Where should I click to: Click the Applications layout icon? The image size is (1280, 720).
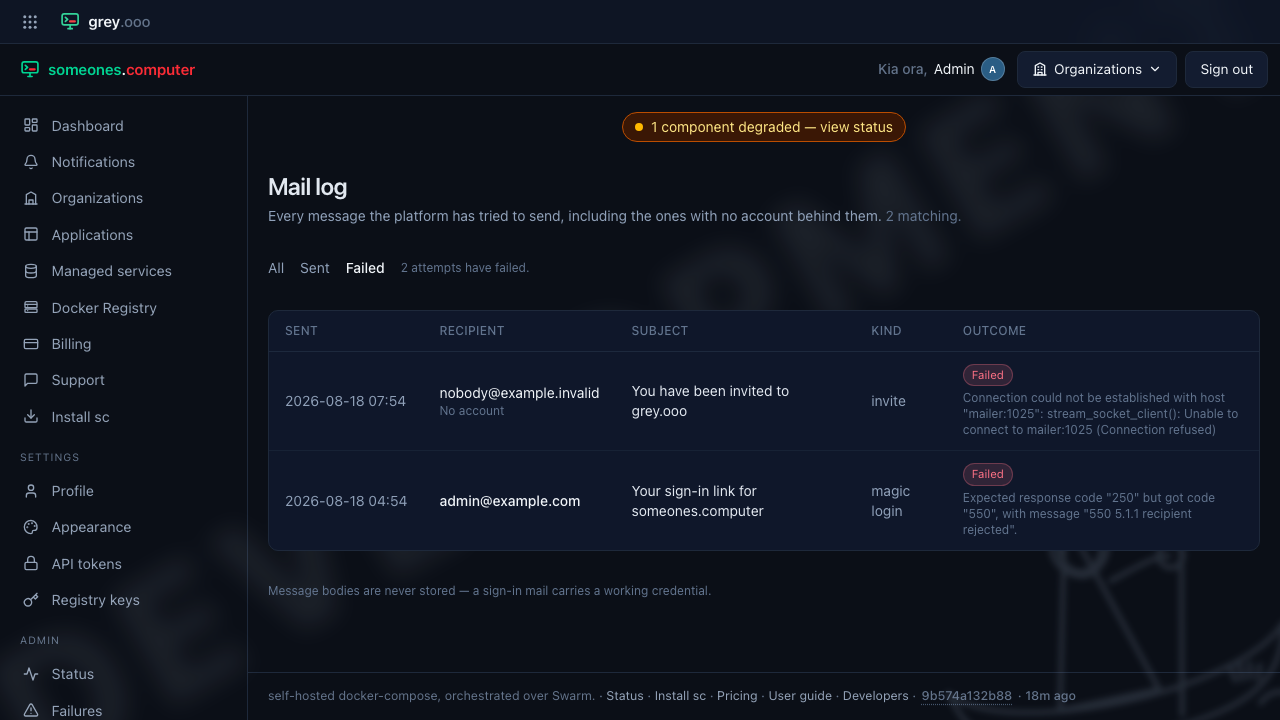point(31,235)
